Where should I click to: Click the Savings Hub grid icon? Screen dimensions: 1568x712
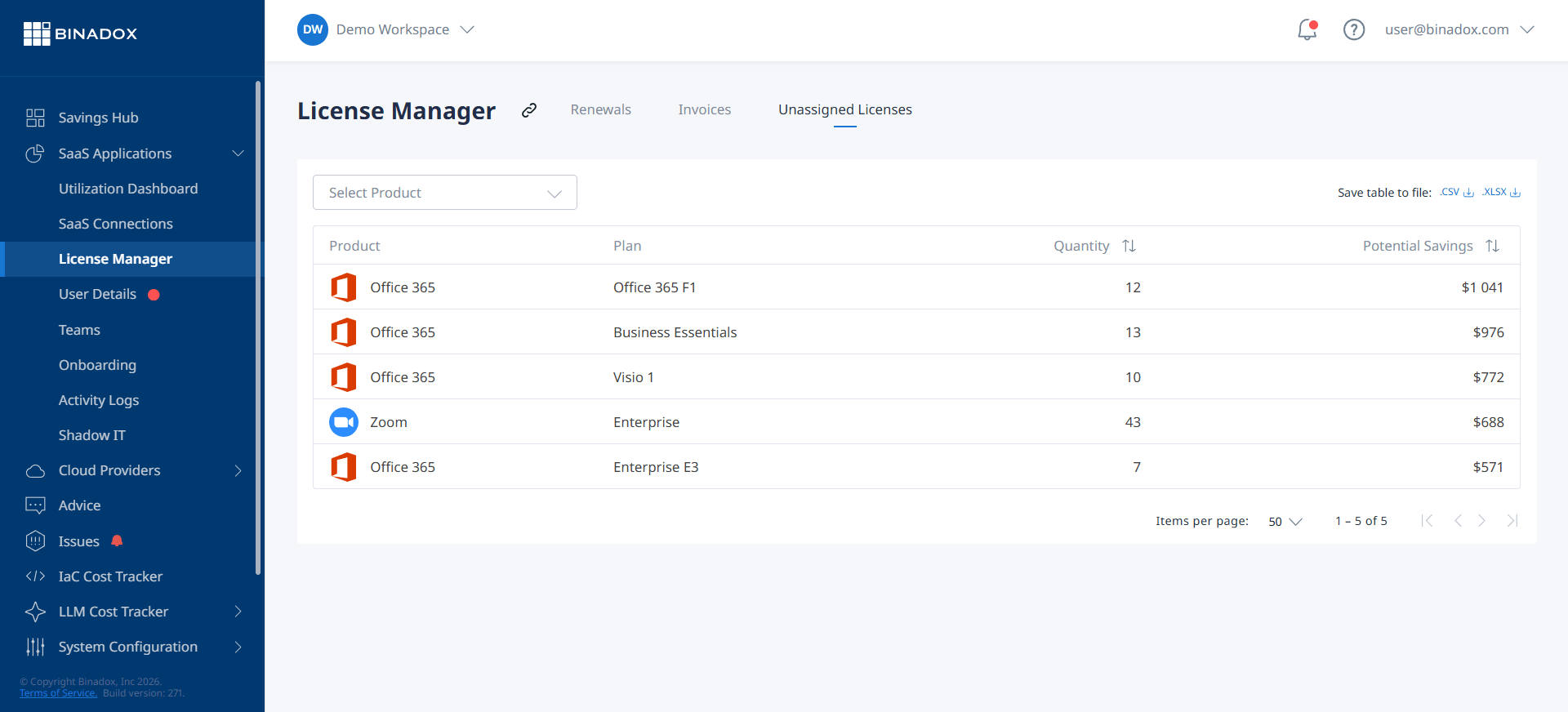click(35, 118)
